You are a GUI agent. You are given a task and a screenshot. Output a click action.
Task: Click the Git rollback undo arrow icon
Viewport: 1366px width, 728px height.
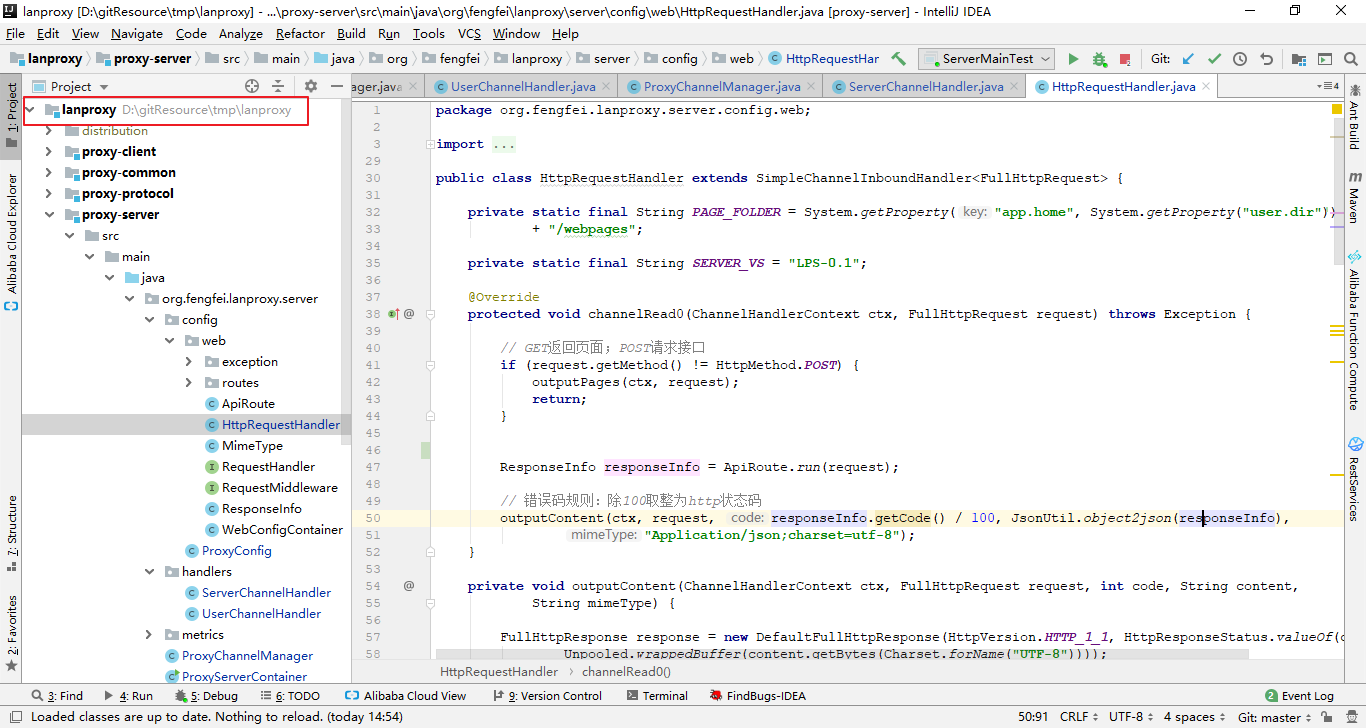(1266, 59)
